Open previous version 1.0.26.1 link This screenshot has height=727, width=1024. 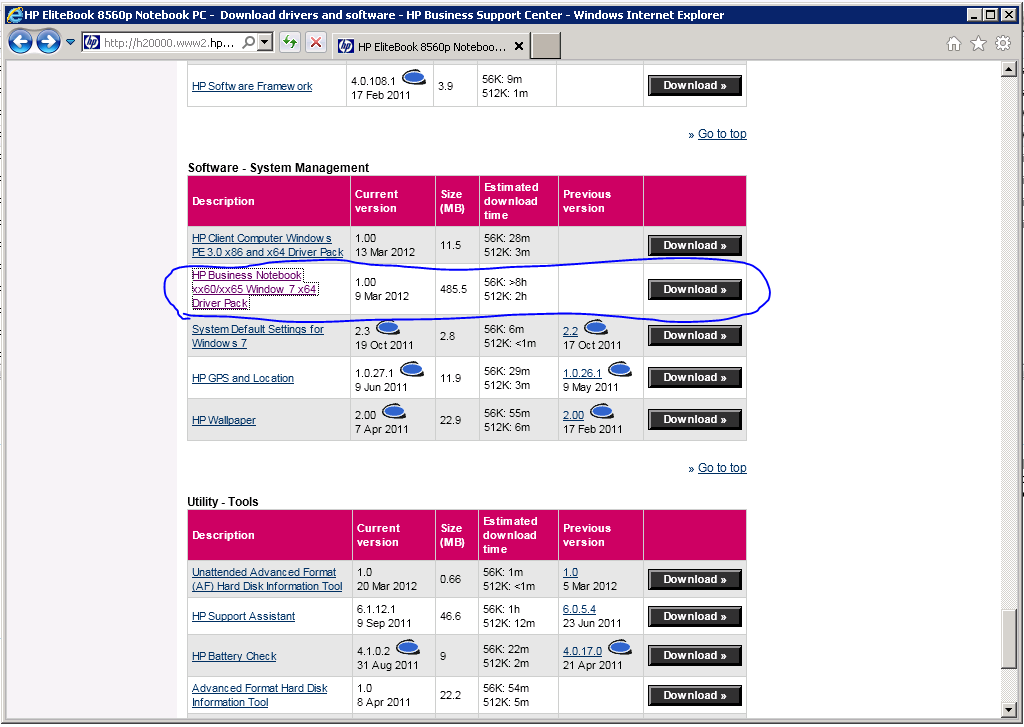coord(582,374)
